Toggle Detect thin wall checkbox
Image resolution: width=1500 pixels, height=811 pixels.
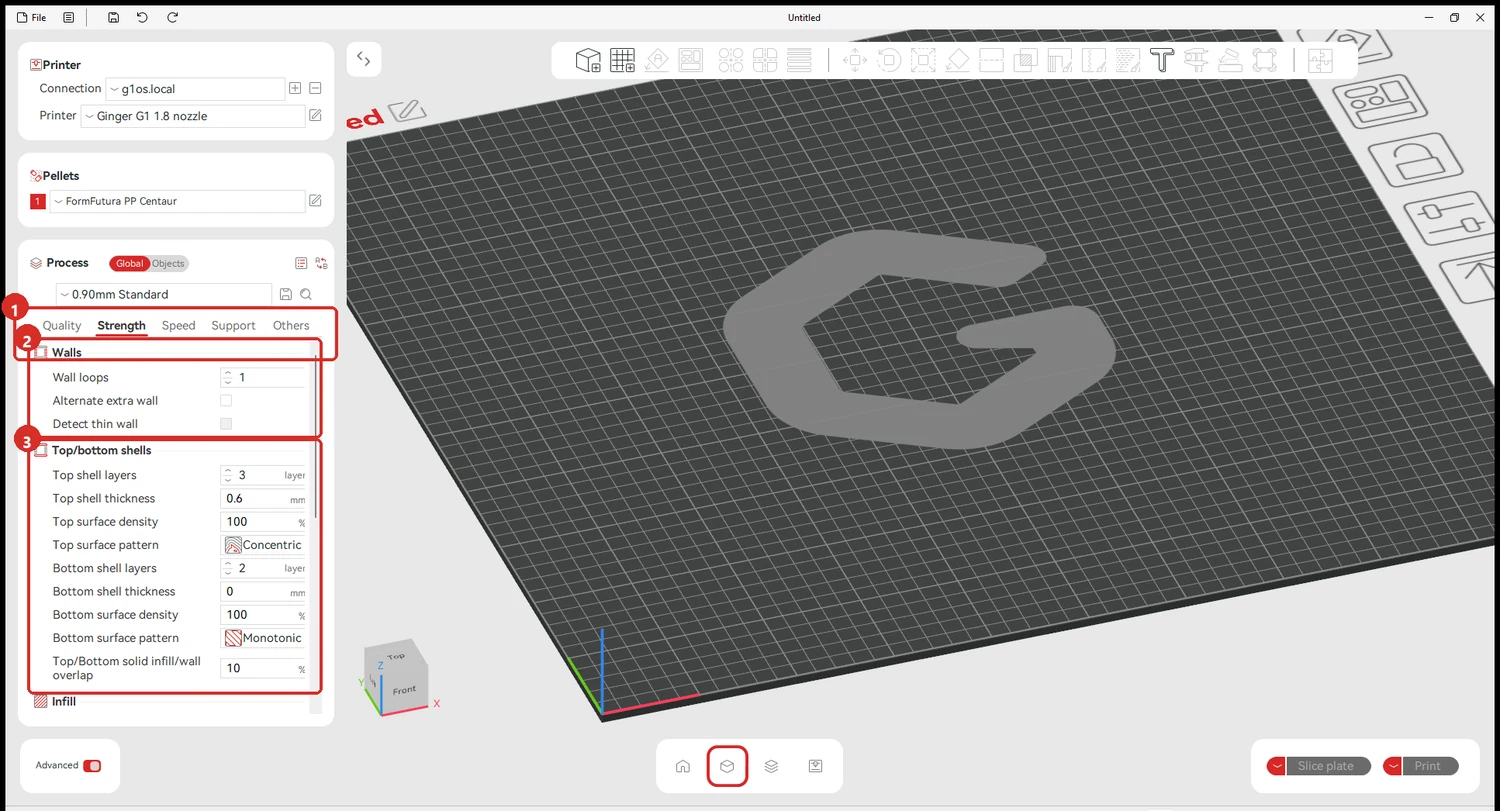(x=226, y=423)
